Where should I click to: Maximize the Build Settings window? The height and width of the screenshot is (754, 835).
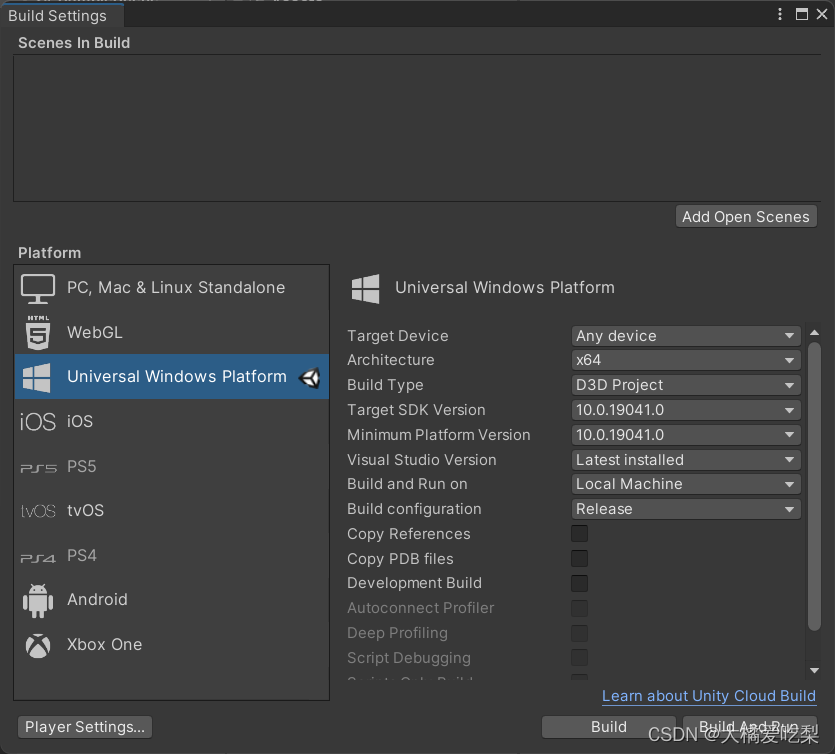pos(801,14)
